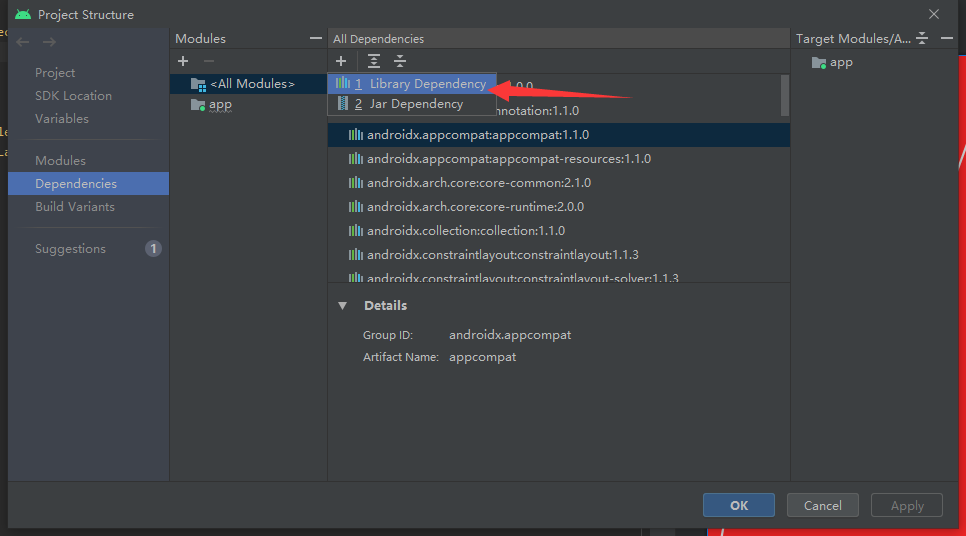Select constraintlayout-solver:1.1.3 row

pos(559,277)
